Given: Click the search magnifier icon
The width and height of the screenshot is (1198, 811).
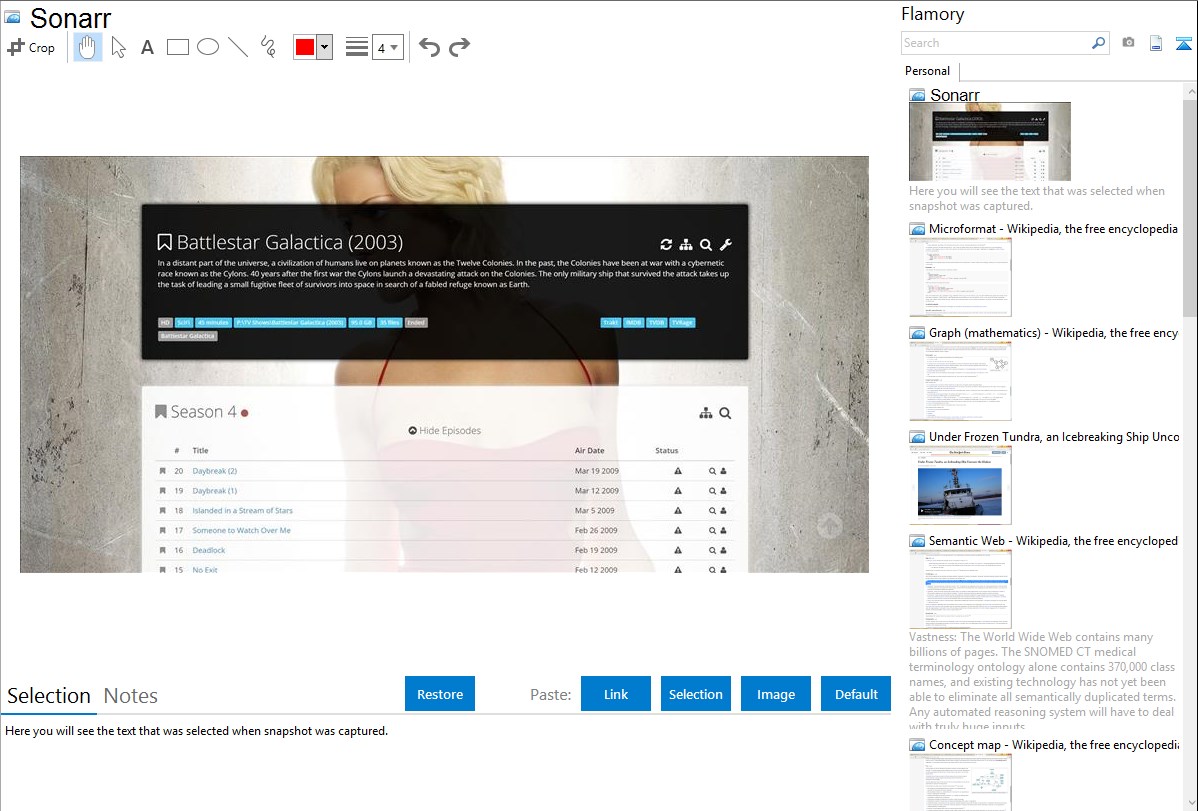Looking at the screenshot, I should [x=1099, y=43].
